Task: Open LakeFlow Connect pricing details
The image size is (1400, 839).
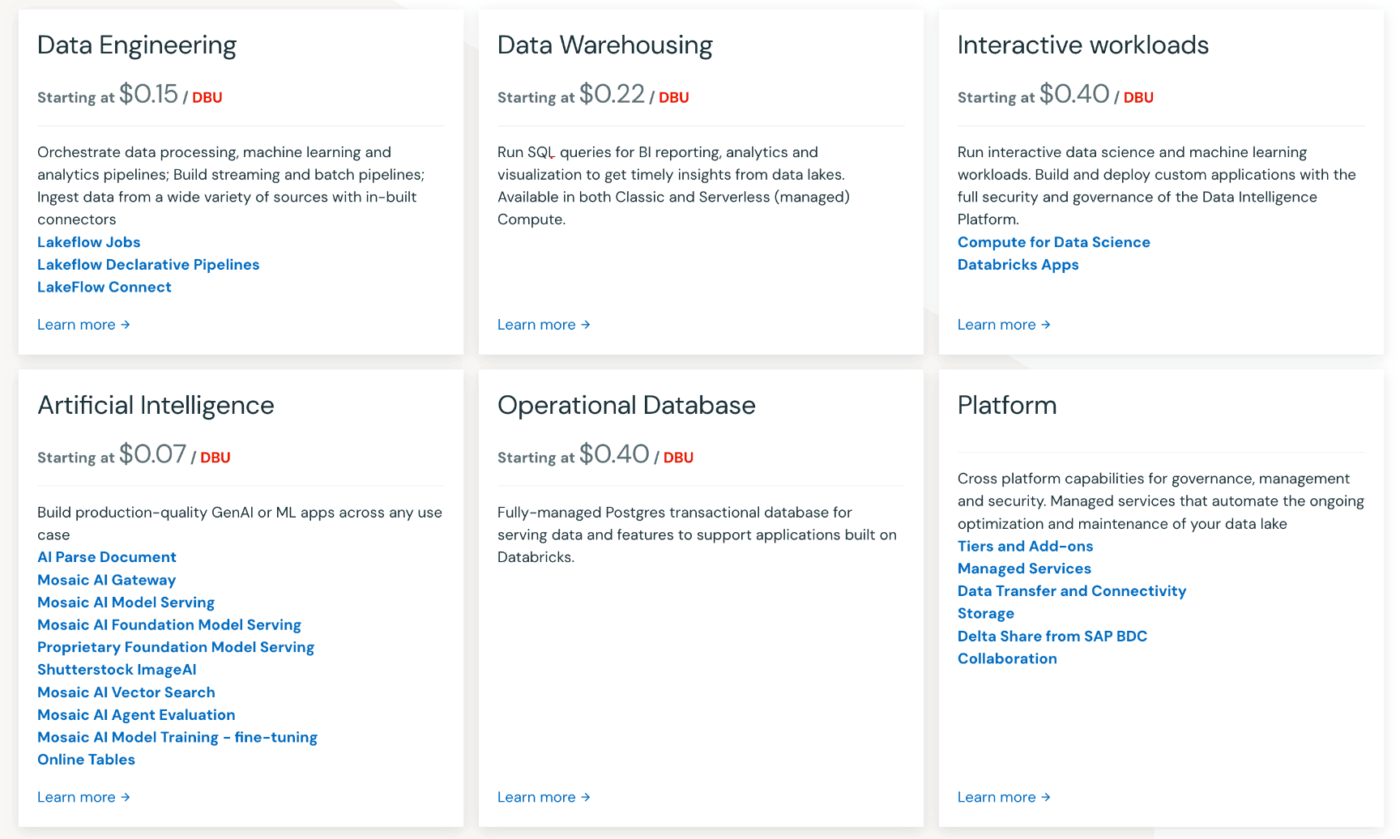Action: coord(104,287)
